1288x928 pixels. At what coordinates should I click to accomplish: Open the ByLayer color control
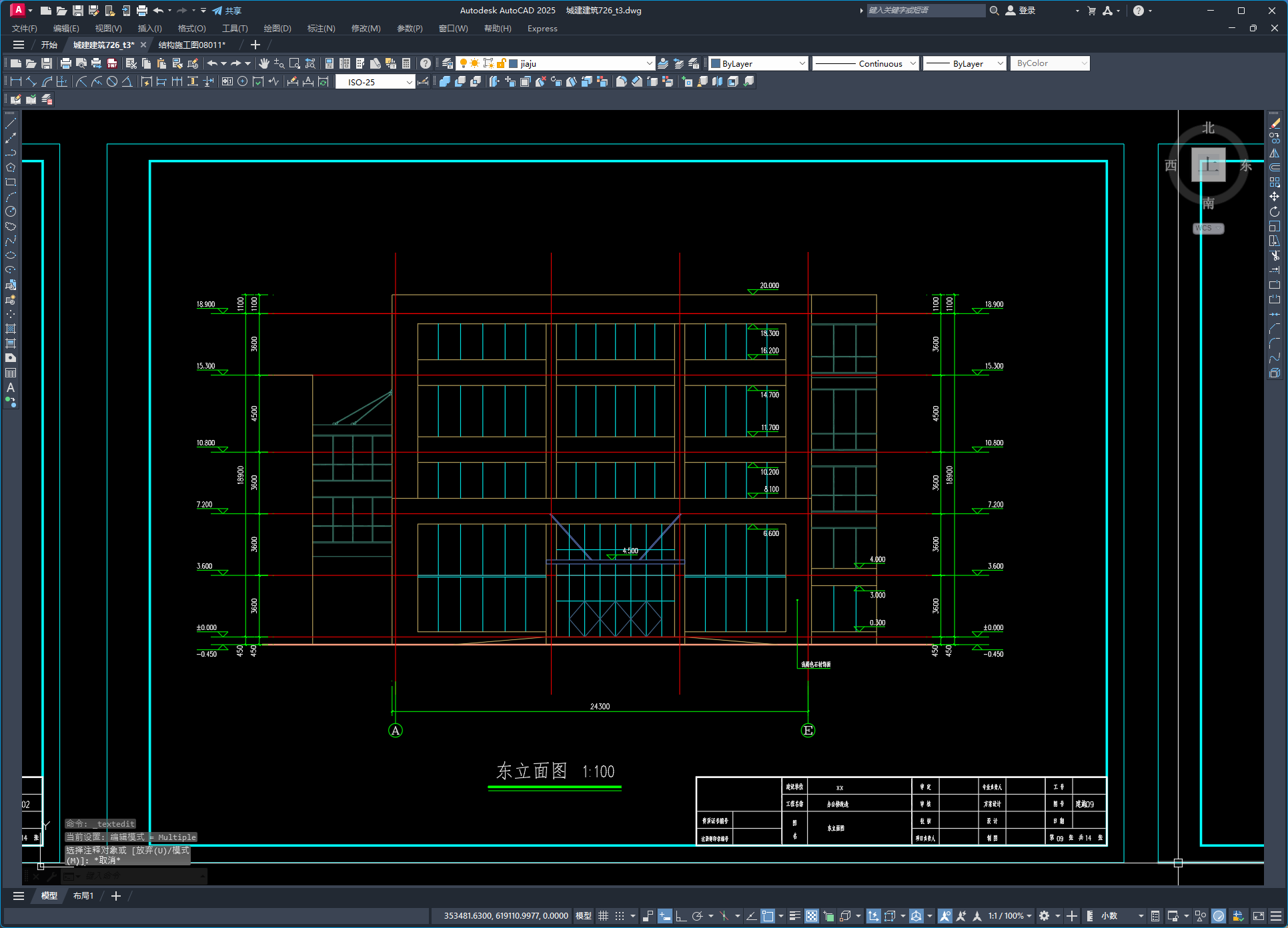(x=758, y=63)
